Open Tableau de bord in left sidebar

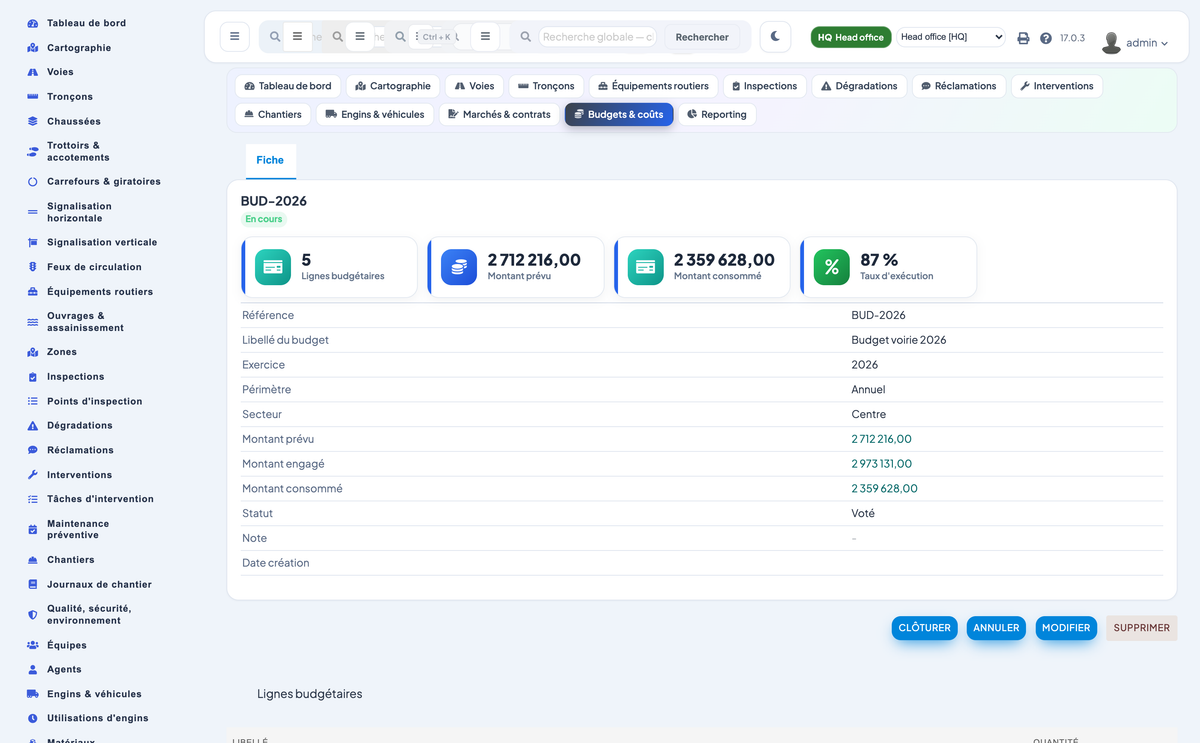[86, 23]
